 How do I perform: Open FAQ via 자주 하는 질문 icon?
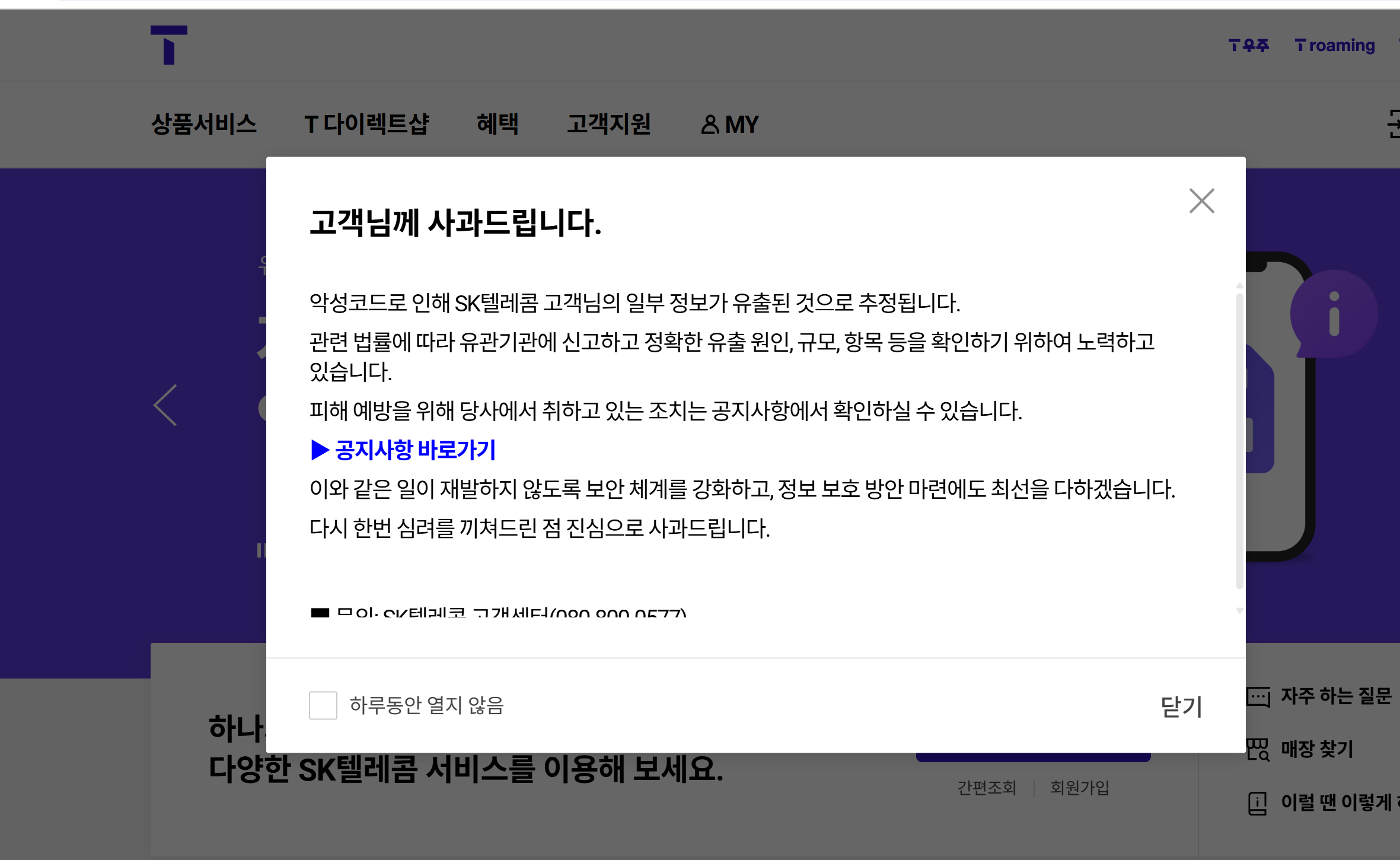(x=1258, y=696)
